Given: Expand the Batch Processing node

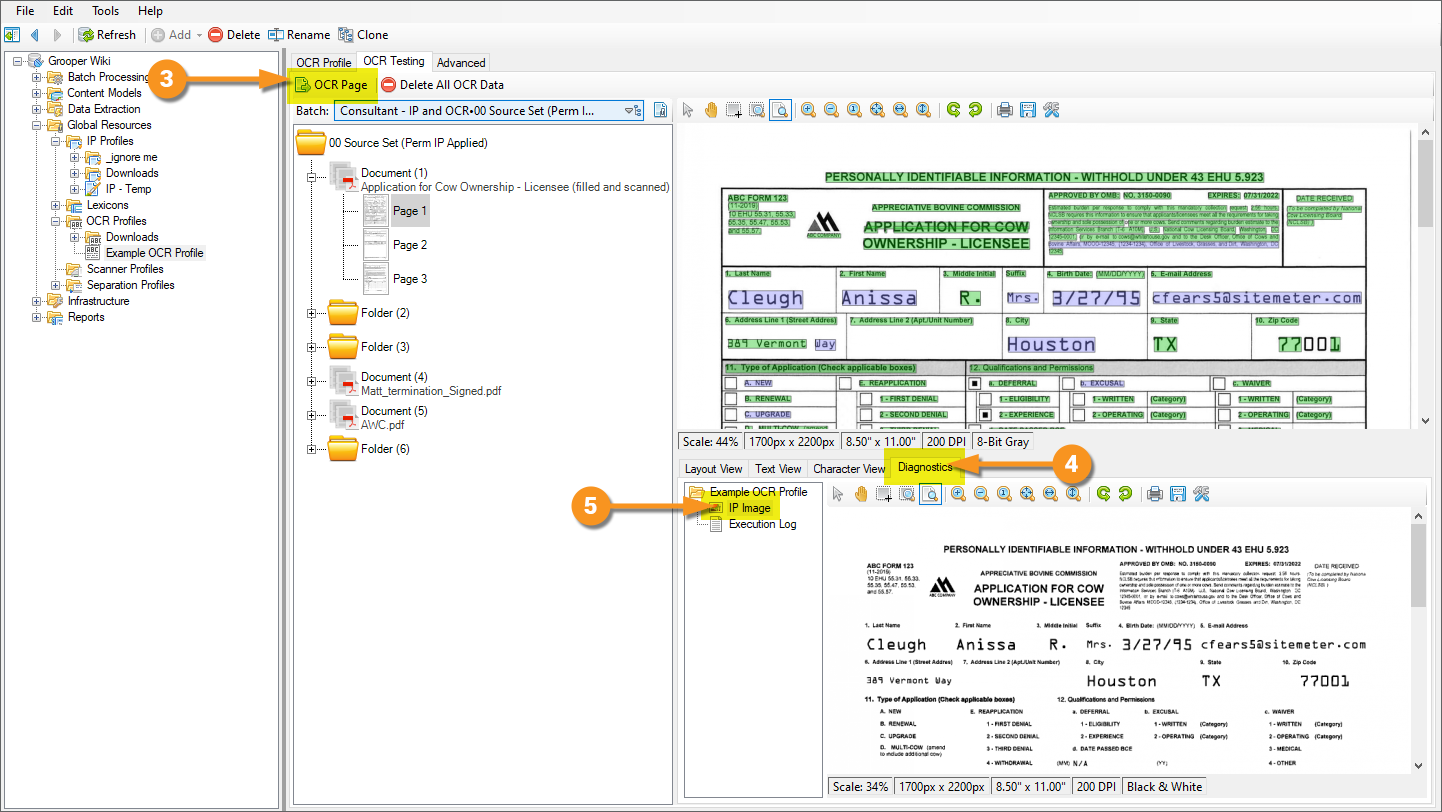Looking at the screenshot, I should coord(37,77).
